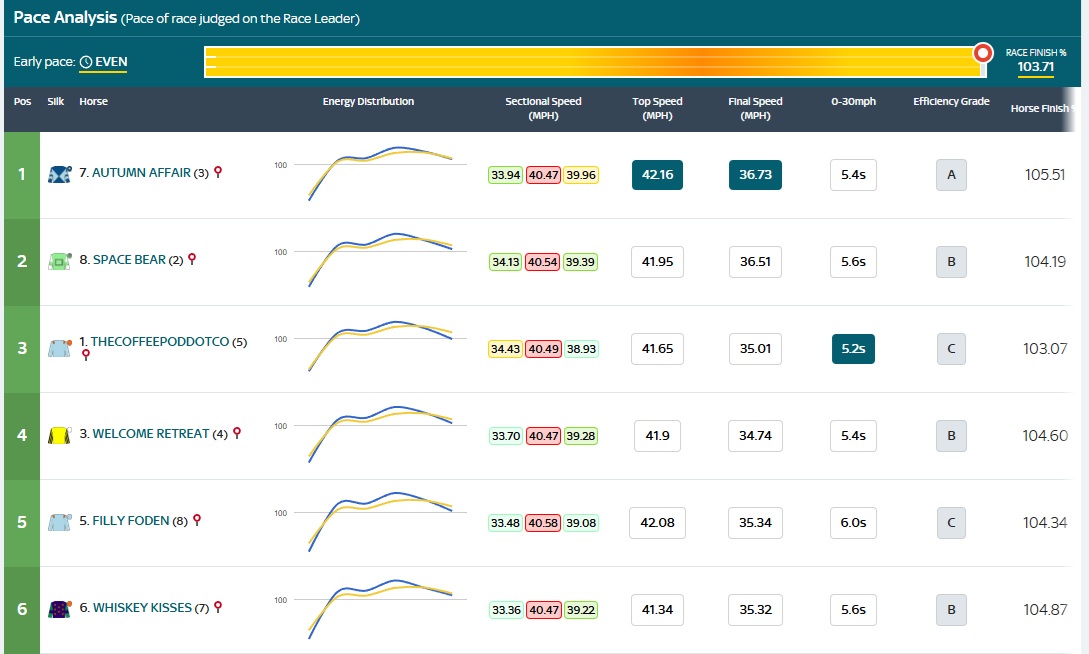Click Thecoffeepoddotco's 5.2s acceleration box
Image resolution: width=1089 pixels, height=654 pixels.
853,349
